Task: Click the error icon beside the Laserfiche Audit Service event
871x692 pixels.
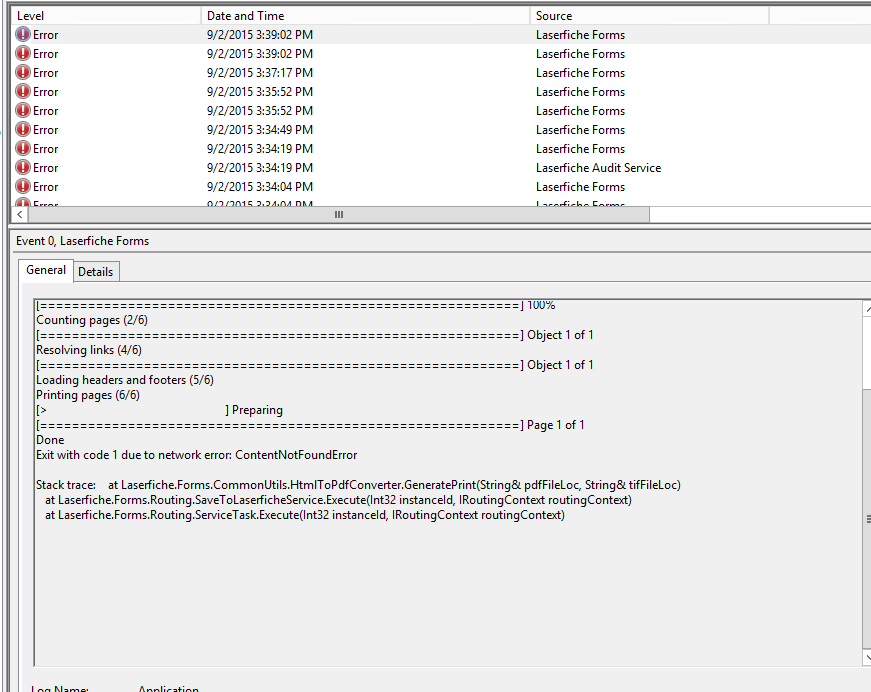Action: [x=23, y=168]
